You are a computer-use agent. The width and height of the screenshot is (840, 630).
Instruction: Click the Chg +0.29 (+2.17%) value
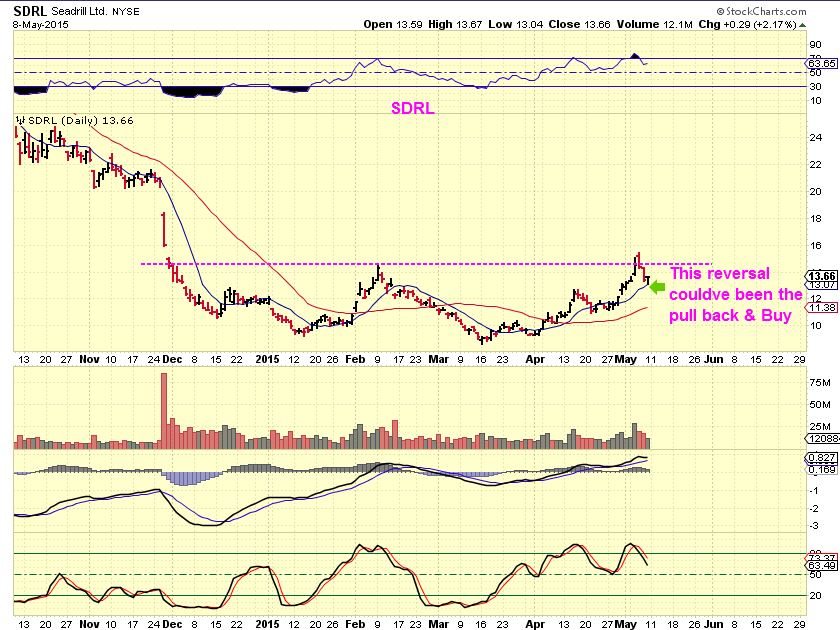[747, 25]
